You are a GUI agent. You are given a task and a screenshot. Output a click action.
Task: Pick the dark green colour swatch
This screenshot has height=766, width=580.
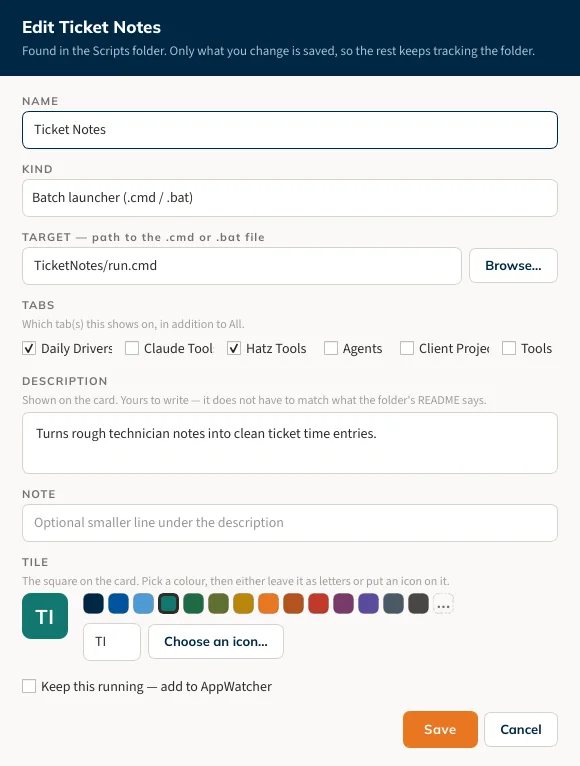(193, 604)
